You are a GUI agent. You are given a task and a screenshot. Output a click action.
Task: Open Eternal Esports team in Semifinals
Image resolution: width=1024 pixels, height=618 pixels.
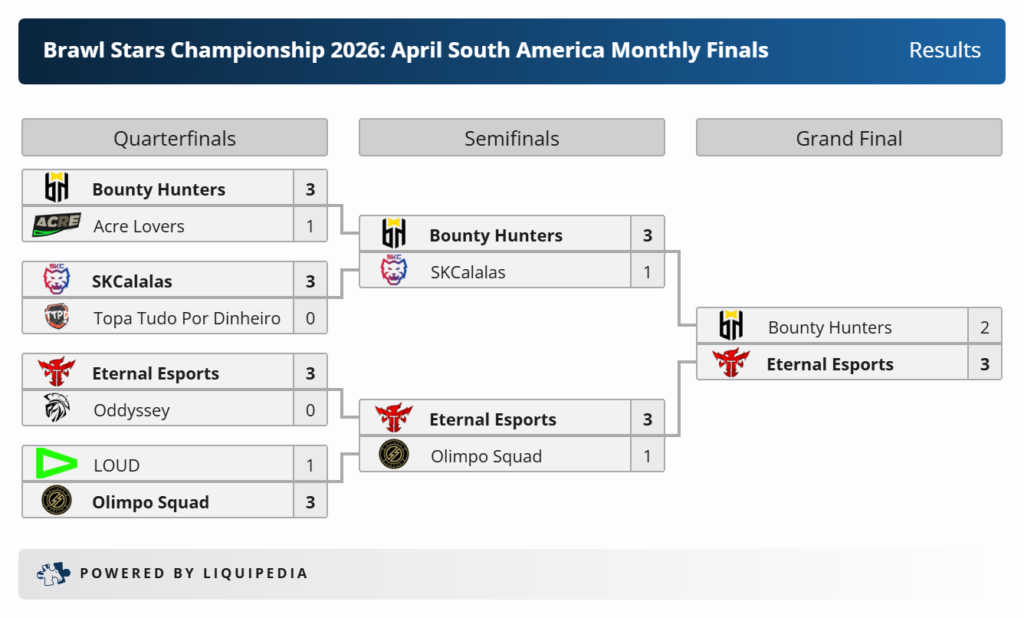click(492, 420)
